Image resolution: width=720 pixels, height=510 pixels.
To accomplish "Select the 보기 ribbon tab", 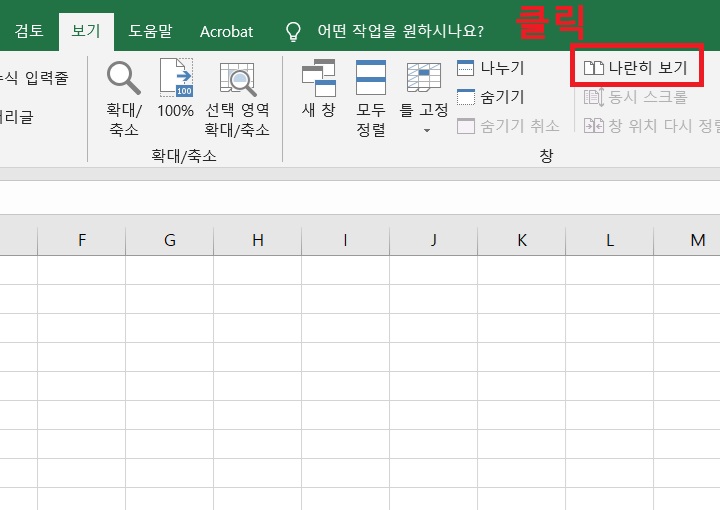I will [86, 31].
